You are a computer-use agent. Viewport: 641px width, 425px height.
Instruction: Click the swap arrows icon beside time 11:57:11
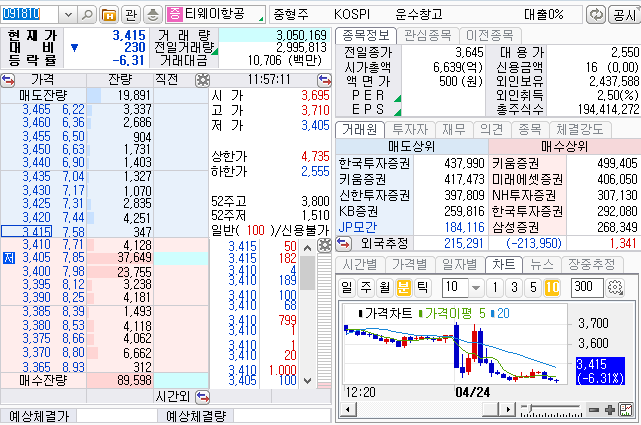324,80
